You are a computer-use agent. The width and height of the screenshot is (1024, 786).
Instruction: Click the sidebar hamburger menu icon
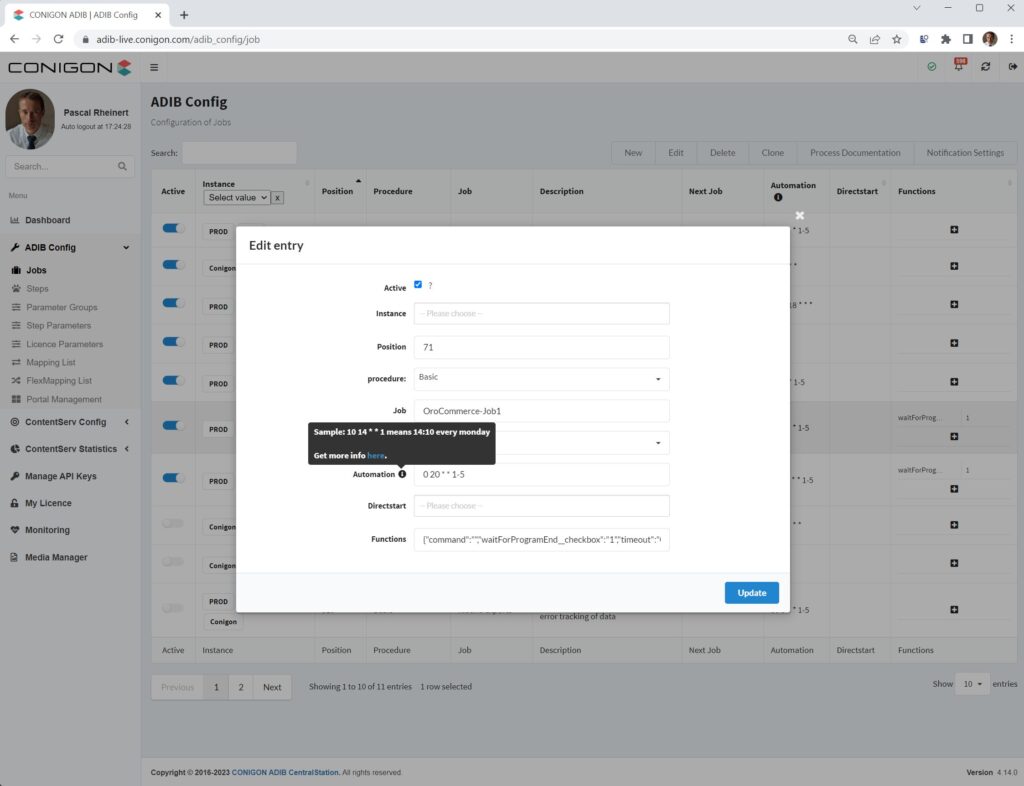[154, 67]
